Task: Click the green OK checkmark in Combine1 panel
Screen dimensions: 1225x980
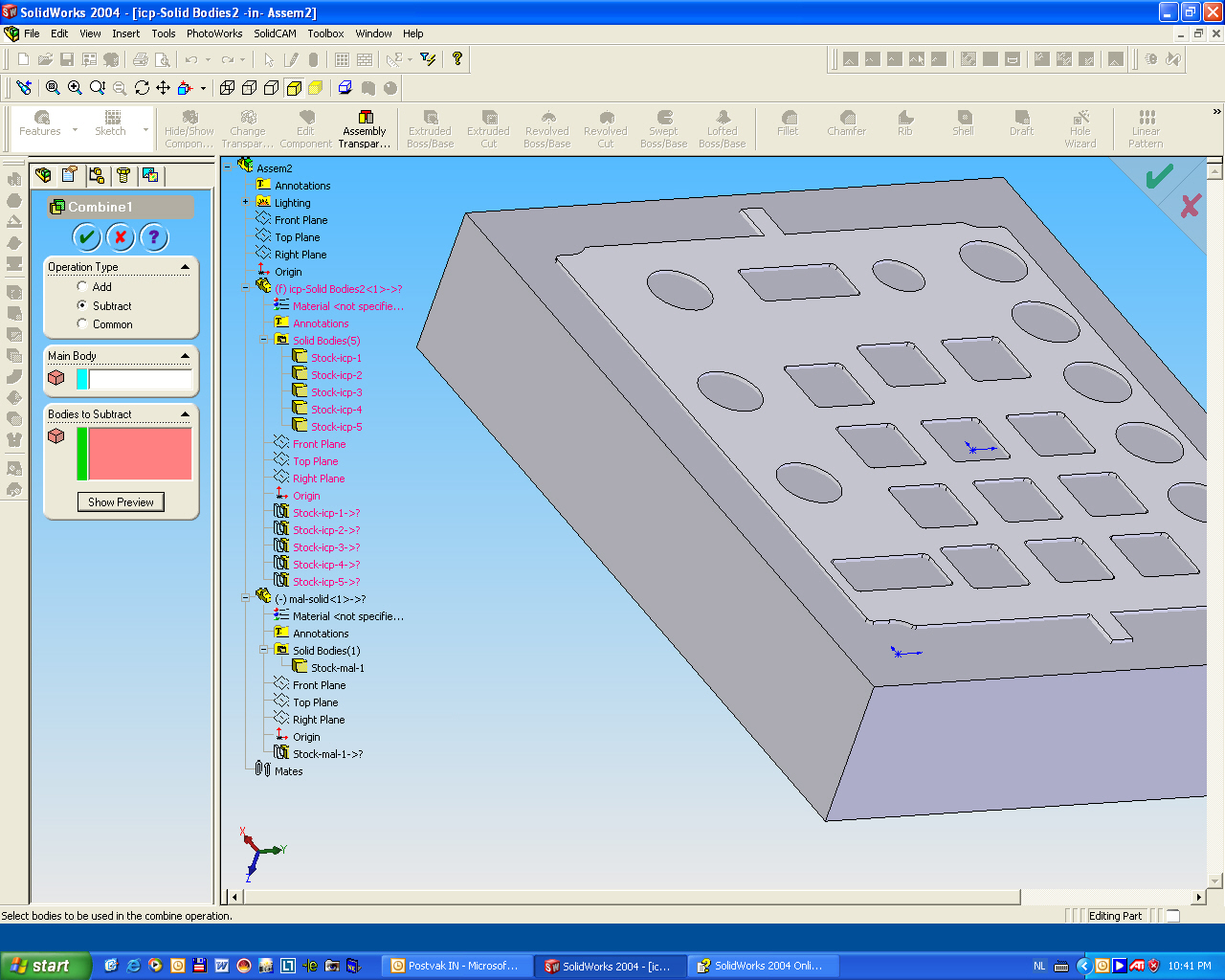Action: click(86, 237)
